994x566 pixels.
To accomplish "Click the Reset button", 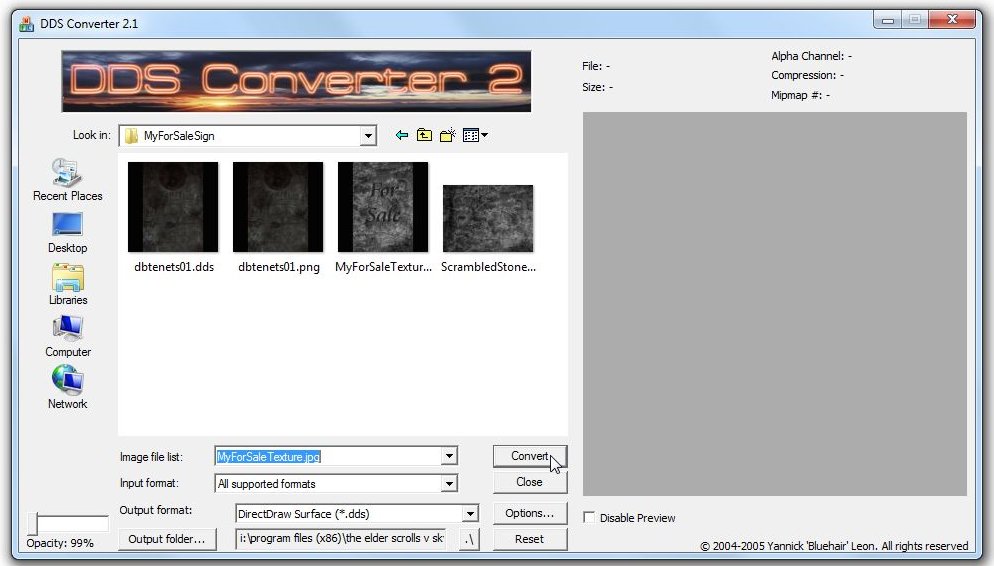I will point(530,539).
